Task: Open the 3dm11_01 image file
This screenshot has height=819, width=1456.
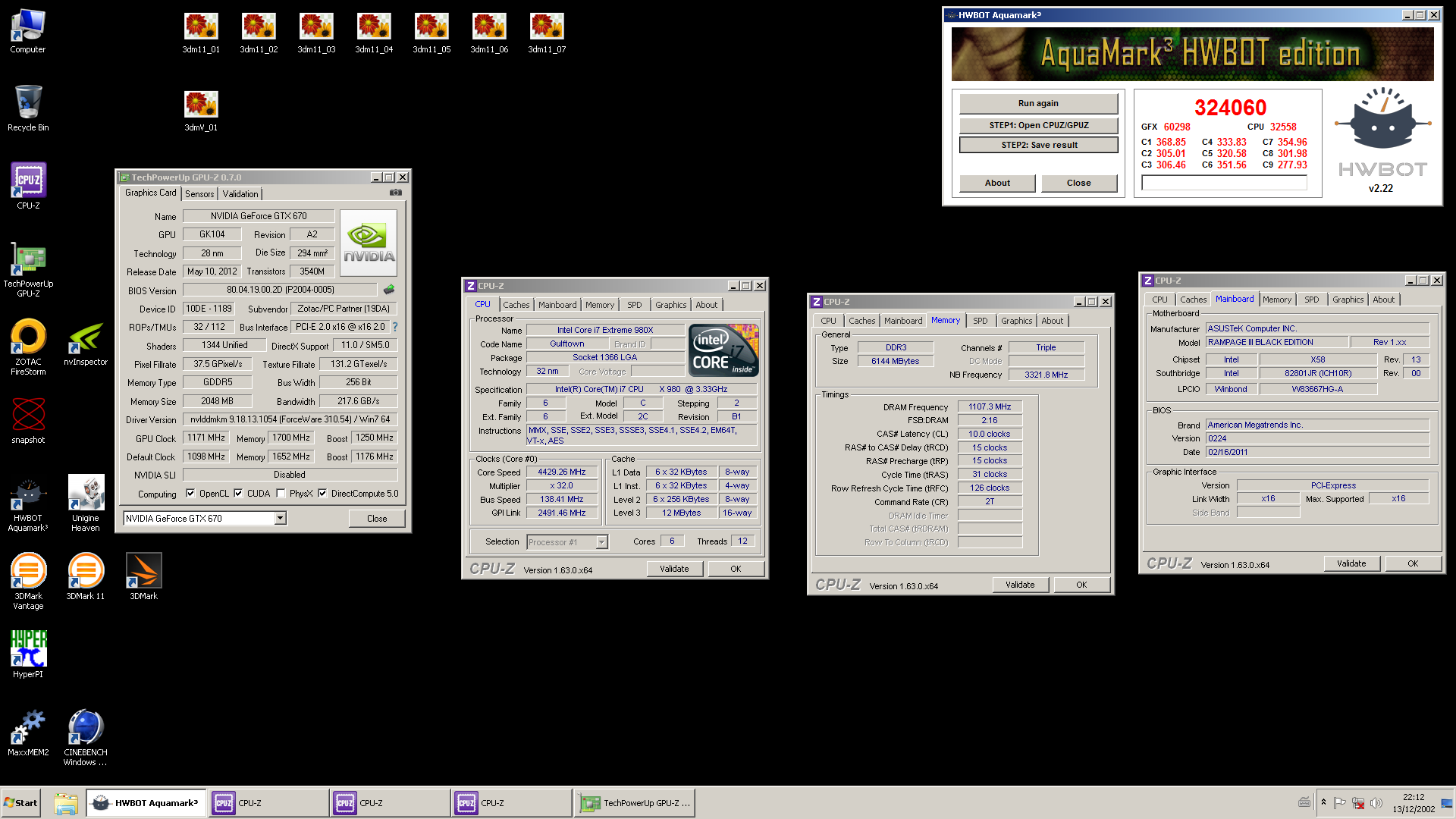Action: [201, 33]
